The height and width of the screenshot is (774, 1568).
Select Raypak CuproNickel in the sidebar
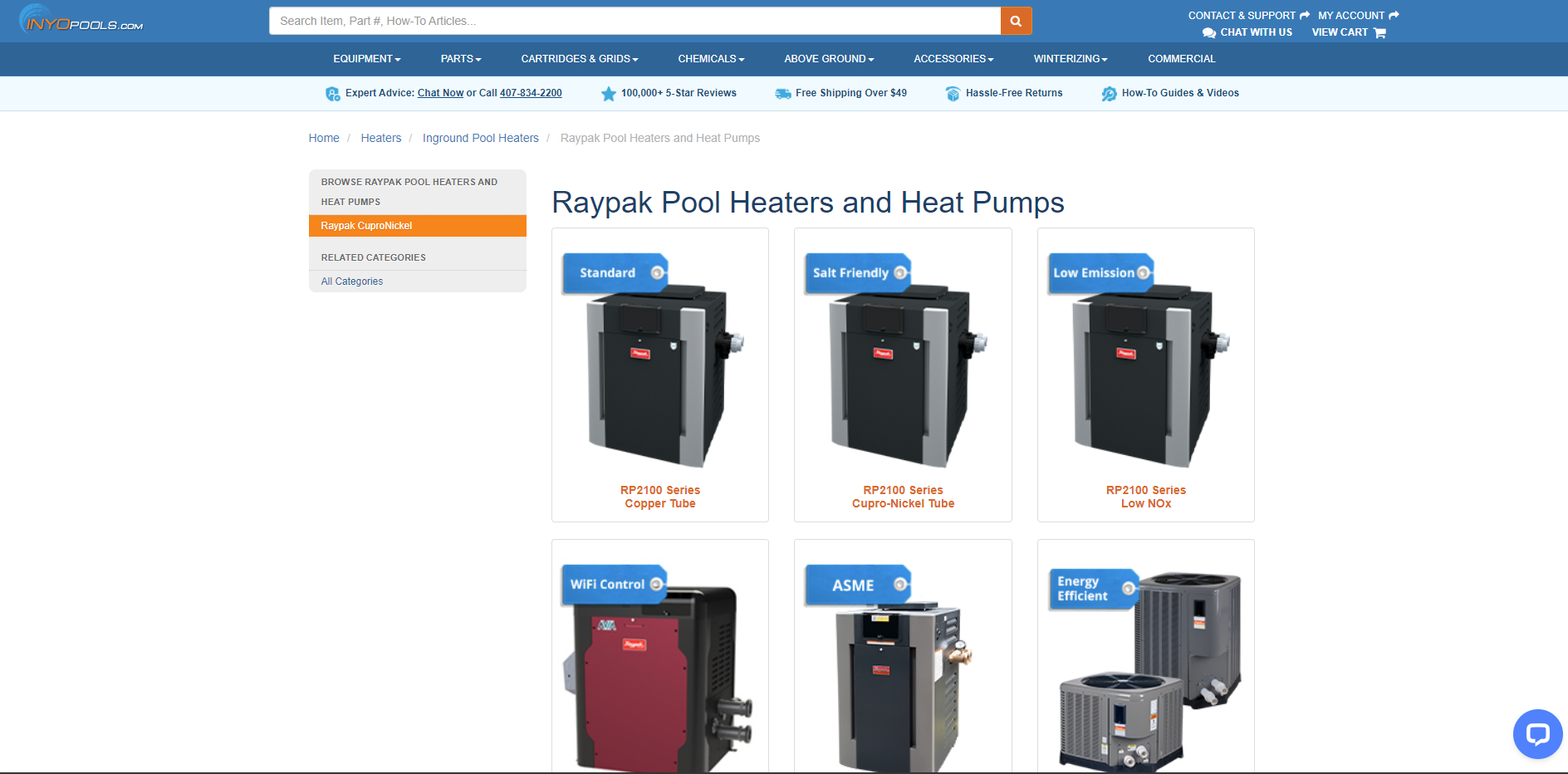365,226
